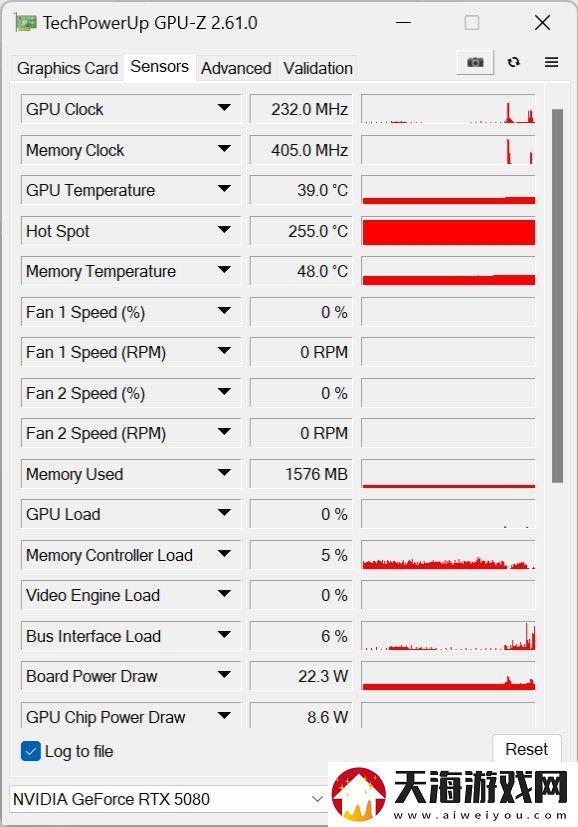Click the Memory Controller Load graph
578x827 pixels.
[x=448, y=555]
